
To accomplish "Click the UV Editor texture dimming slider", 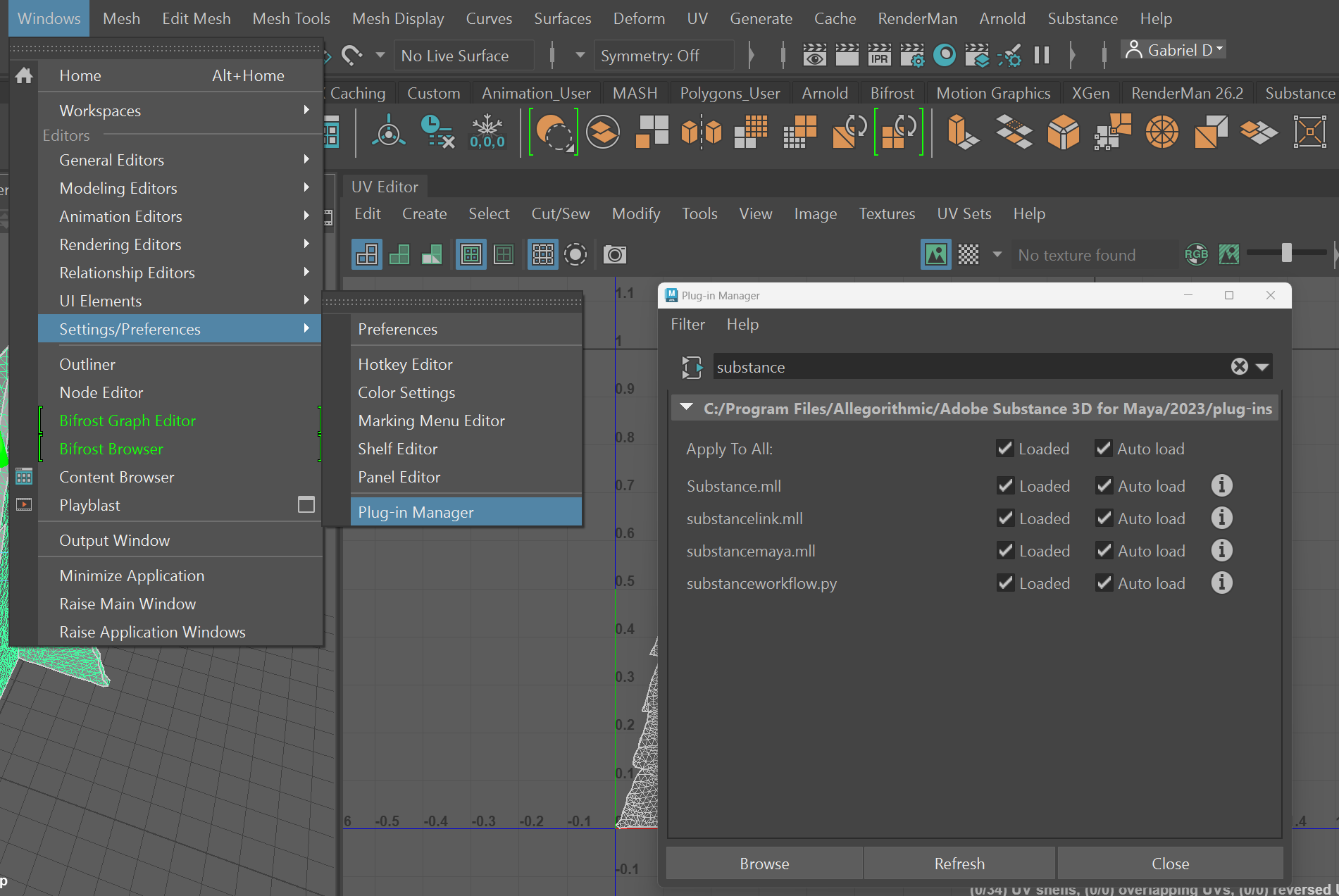I will pos(1286,253).
